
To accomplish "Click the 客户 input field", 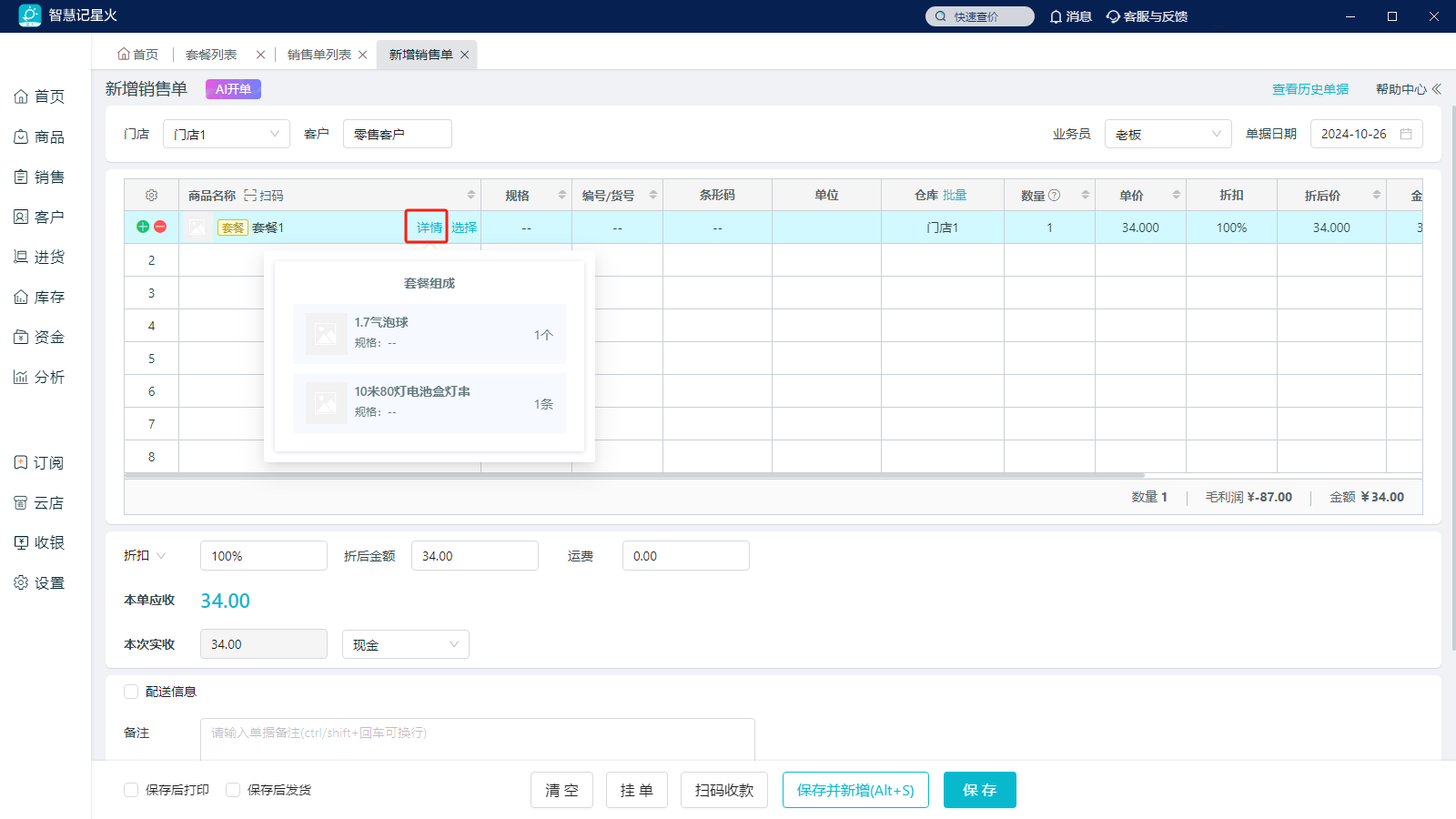I will coord(398,134).
